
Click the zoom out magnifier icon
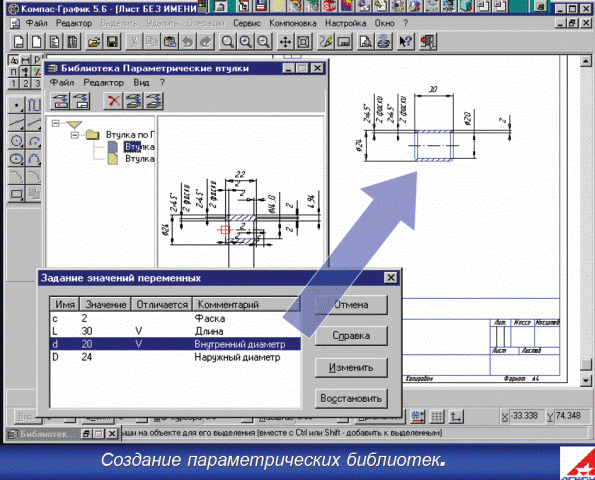click(263, 41)
